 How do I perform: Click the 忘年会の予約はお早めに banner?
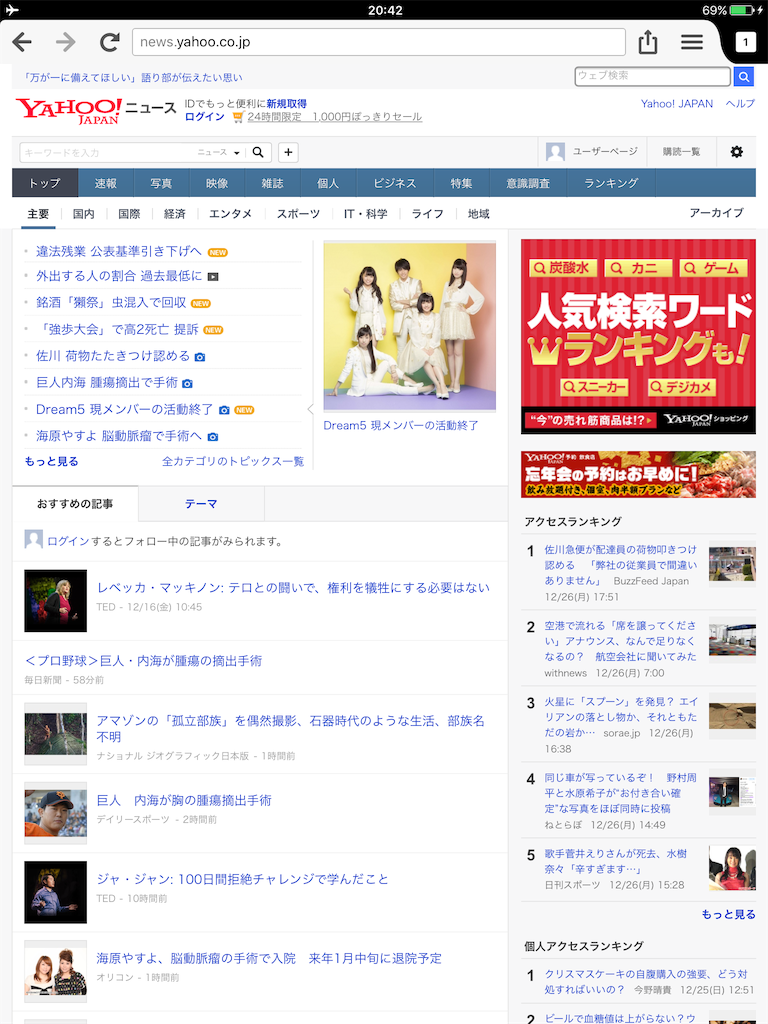pos(638,474)
